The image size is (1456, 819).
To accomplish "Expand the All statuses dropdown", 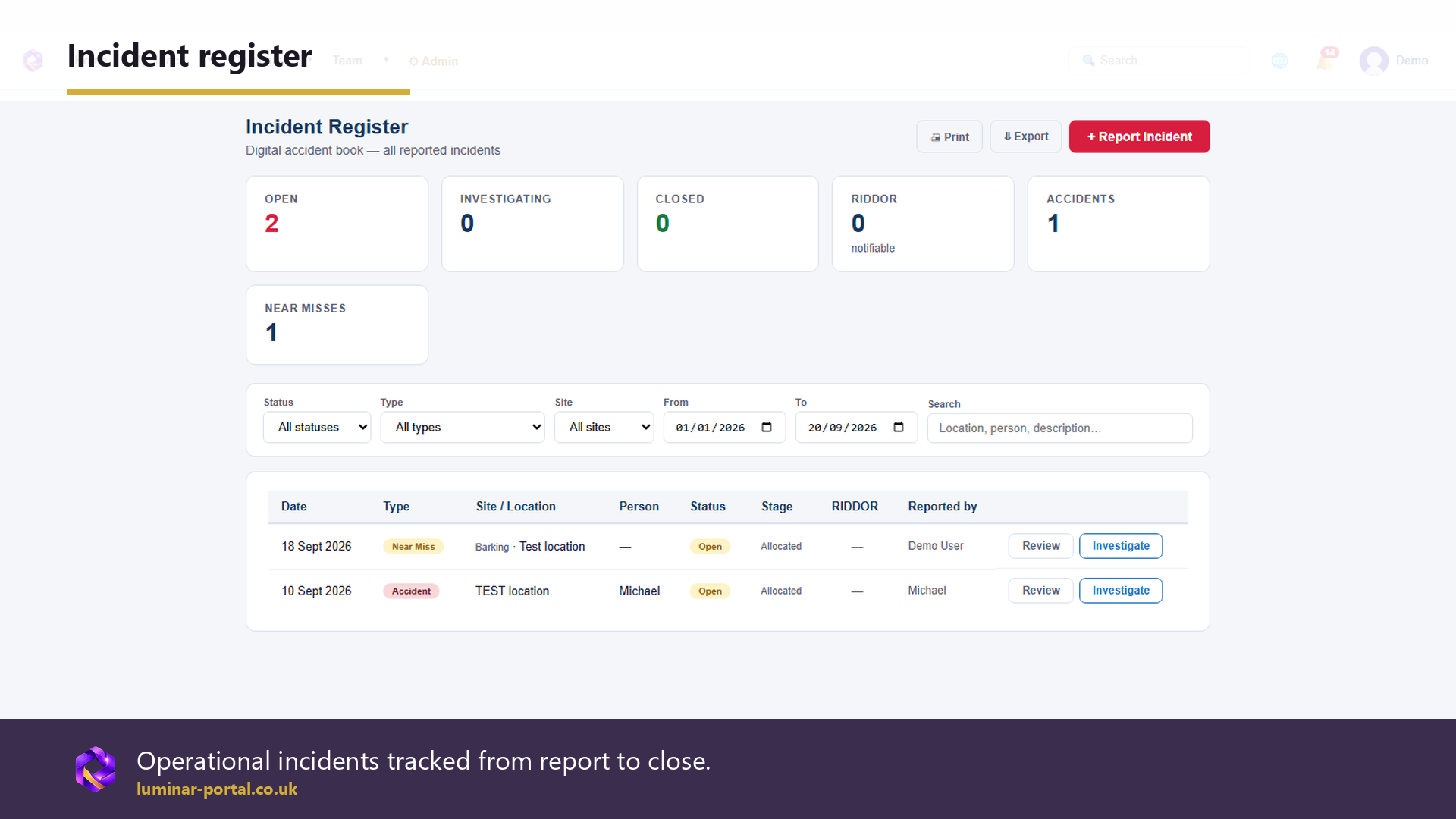I will point(317,427).
